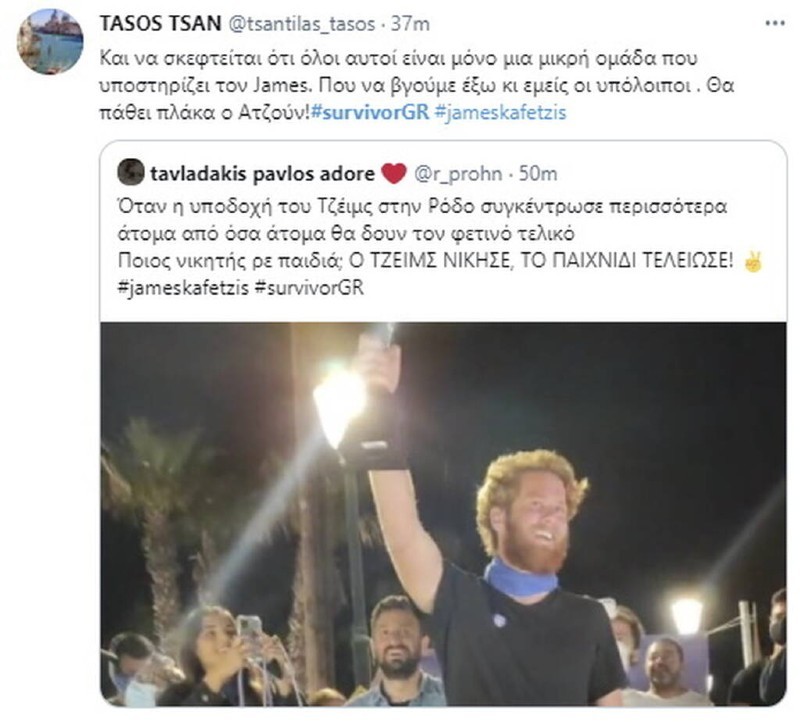Click the red heart emoji in the quoted name

click(394, 173)
